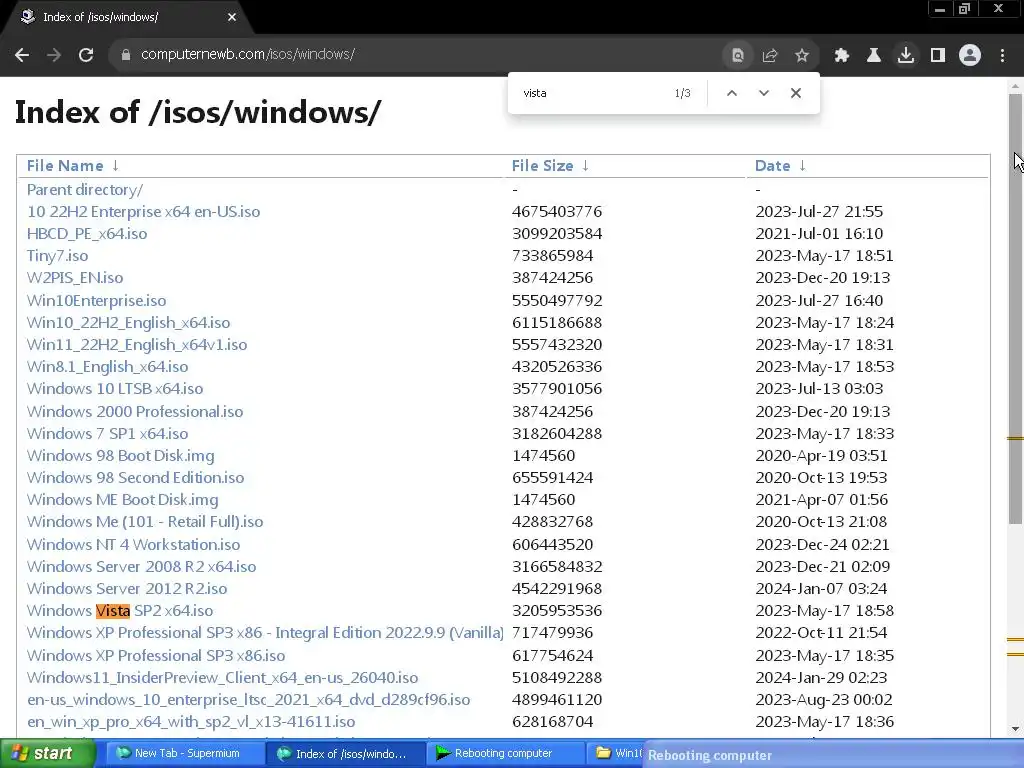Open Windows ME Boot Disk.img link
This screenshot has height=768, width=1024.
click(x=123, y=500)
